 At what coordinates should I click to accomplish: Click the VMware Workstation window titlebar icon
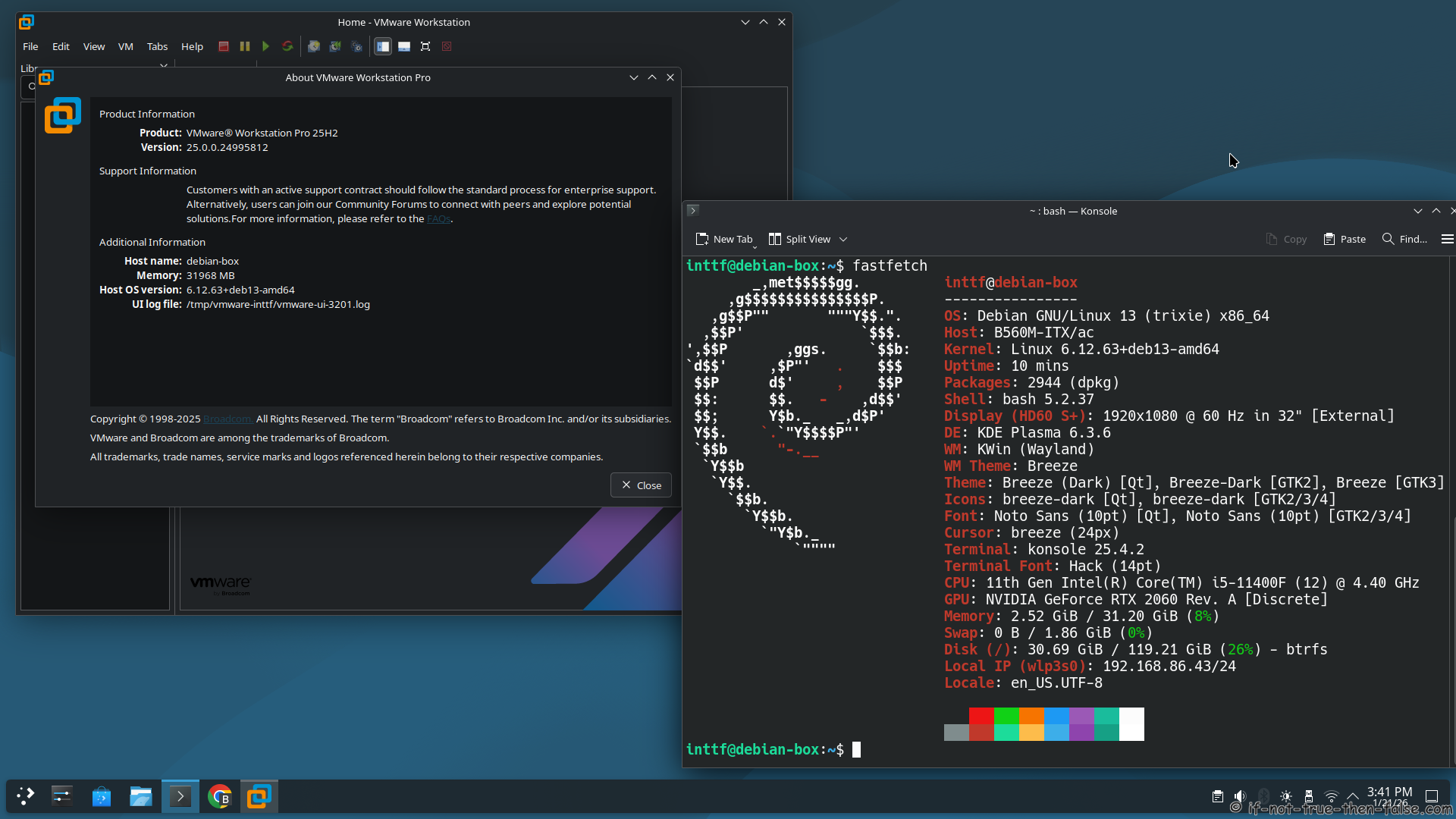coord(27,22)
